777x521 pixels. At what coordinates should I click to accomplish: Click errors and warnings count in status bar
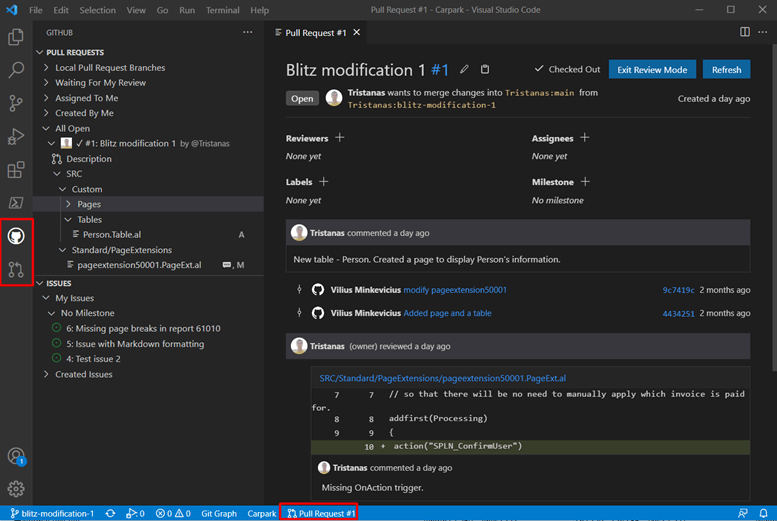pyautogui.click(x=173, y=514)
